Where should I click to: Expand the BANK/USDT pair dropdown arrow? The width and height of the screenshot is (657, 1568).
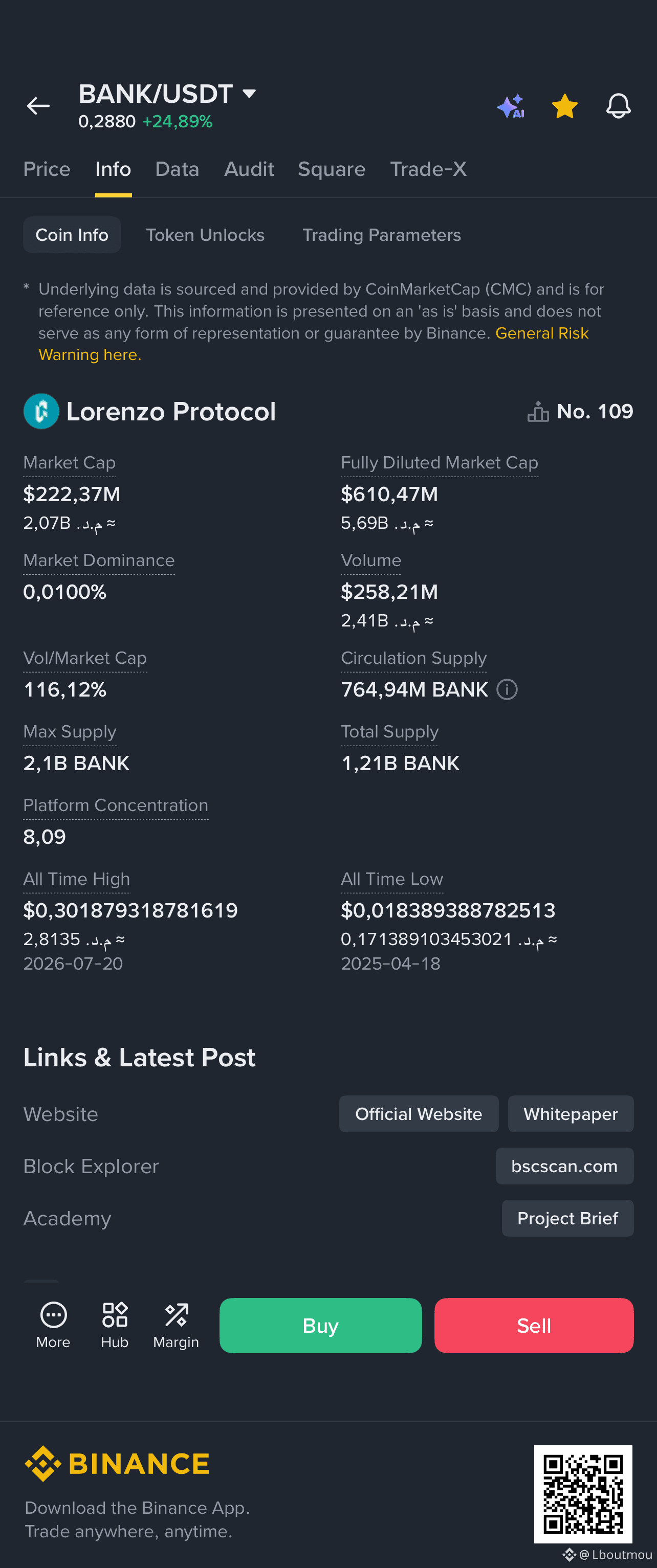click(249, 94)
